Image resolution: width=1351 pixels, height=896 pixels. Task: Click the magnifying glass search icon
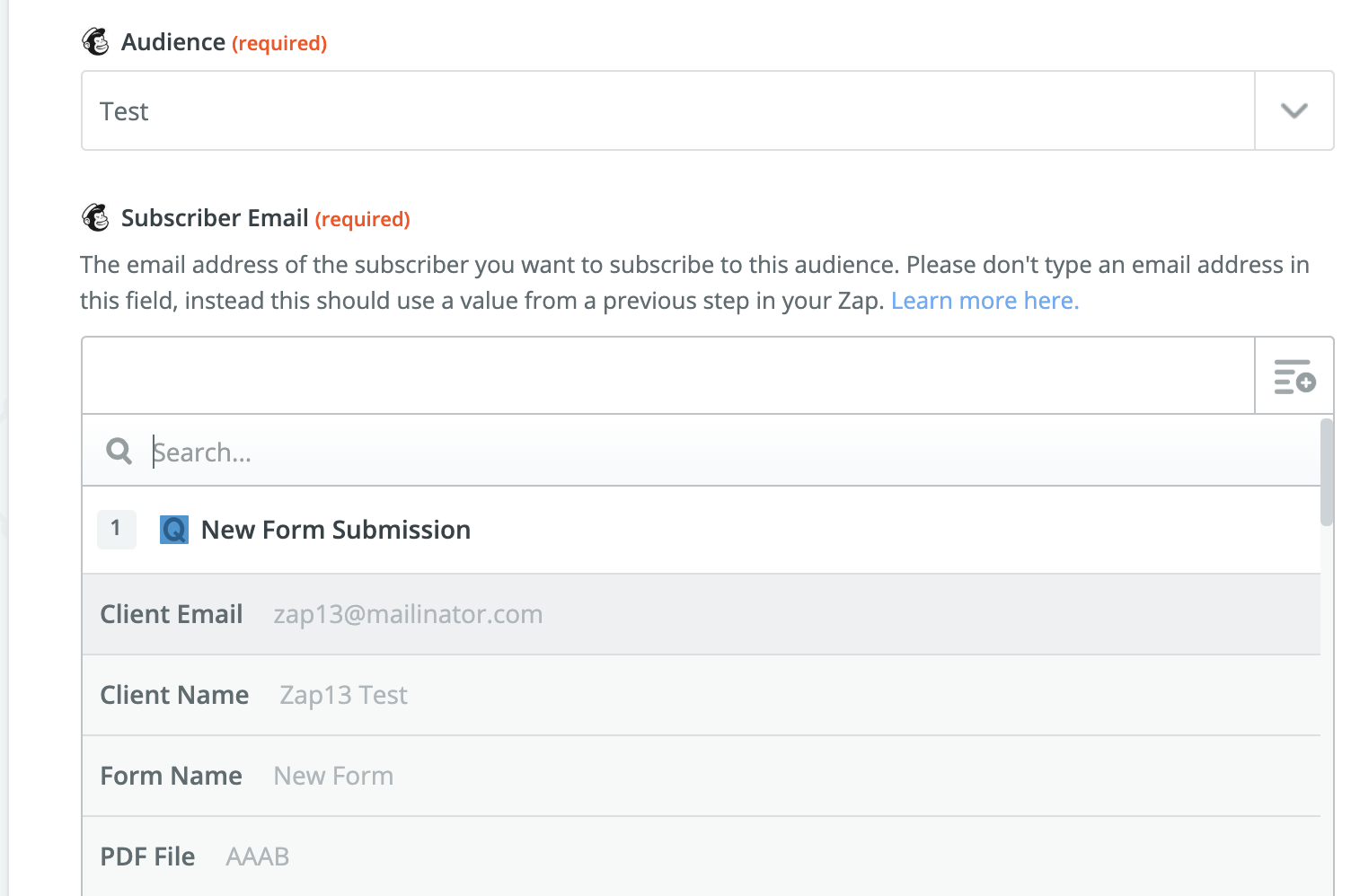(119, 451)
